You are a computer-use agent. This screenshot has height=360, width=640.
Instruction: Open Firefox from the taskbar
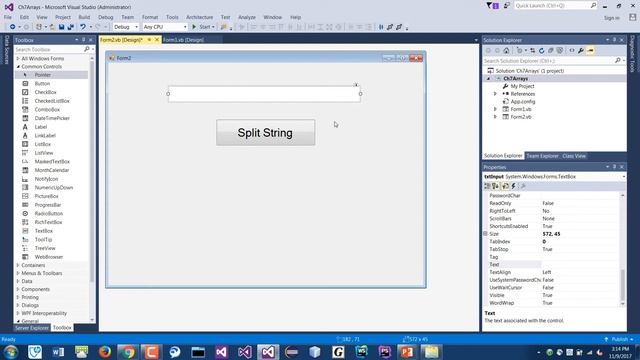(x=104, y=352)
